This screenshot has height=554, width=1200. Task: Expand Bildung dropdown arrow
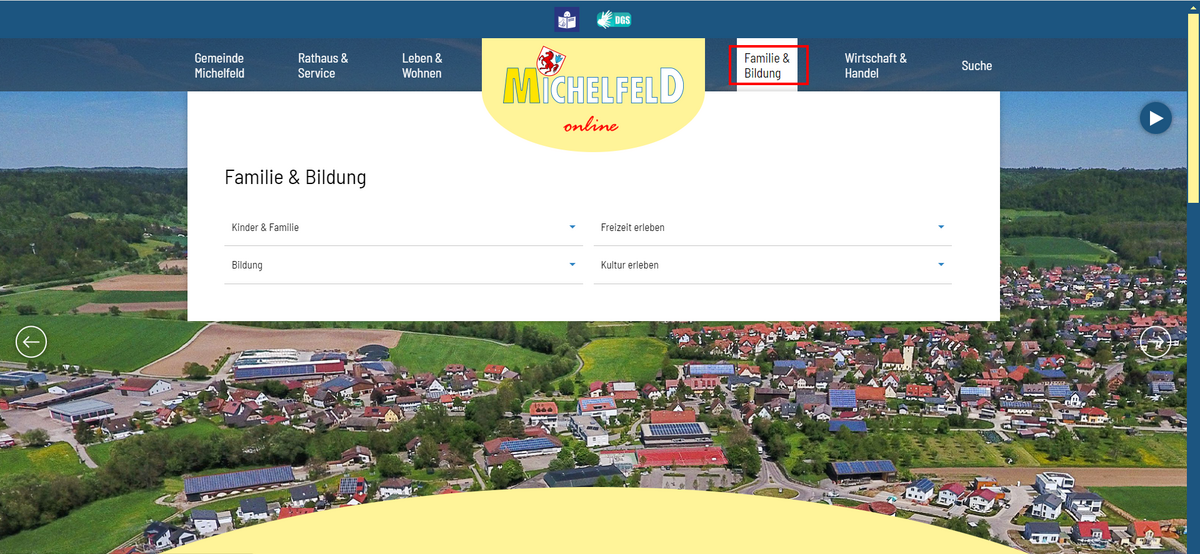(573, 265)
